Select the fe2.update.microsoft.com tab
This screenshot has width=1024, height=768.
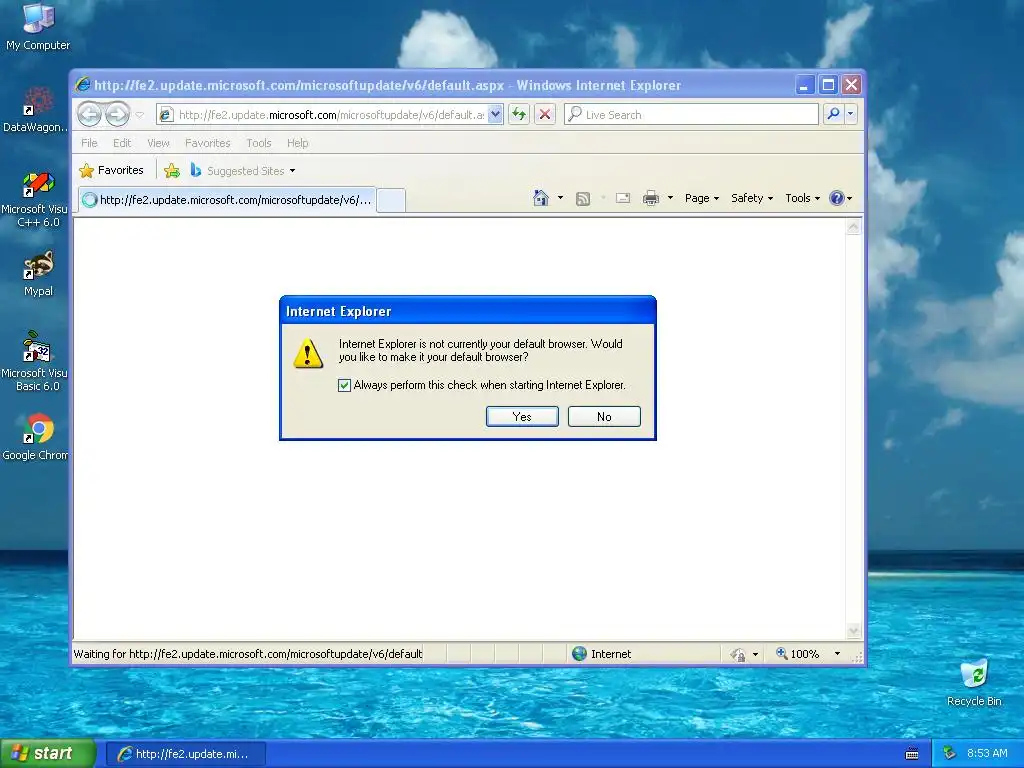click(x=227, y=200)
